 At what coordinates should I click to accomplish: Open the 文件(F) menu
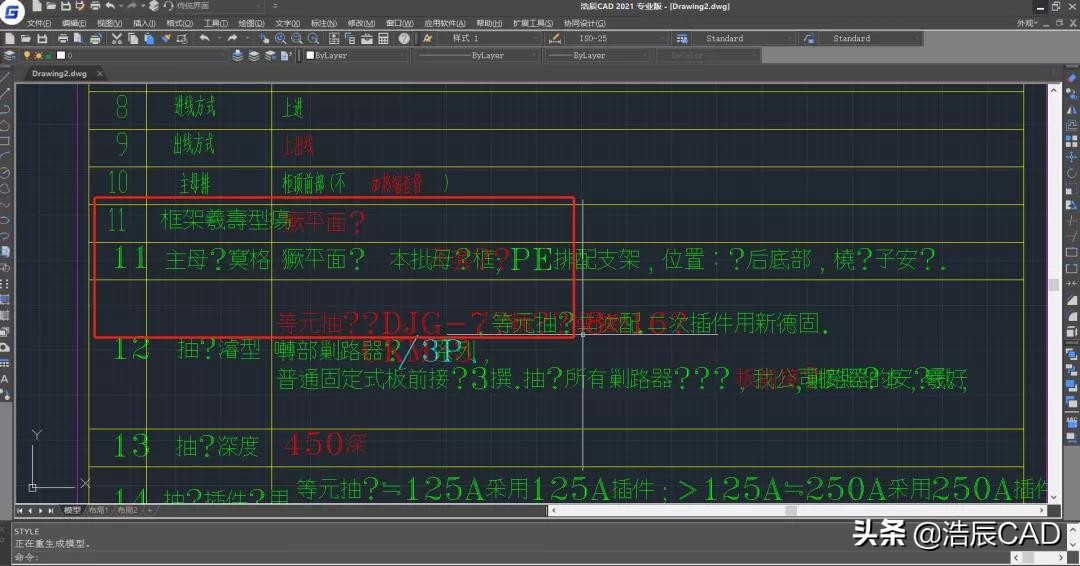click(x=39, y=23)
